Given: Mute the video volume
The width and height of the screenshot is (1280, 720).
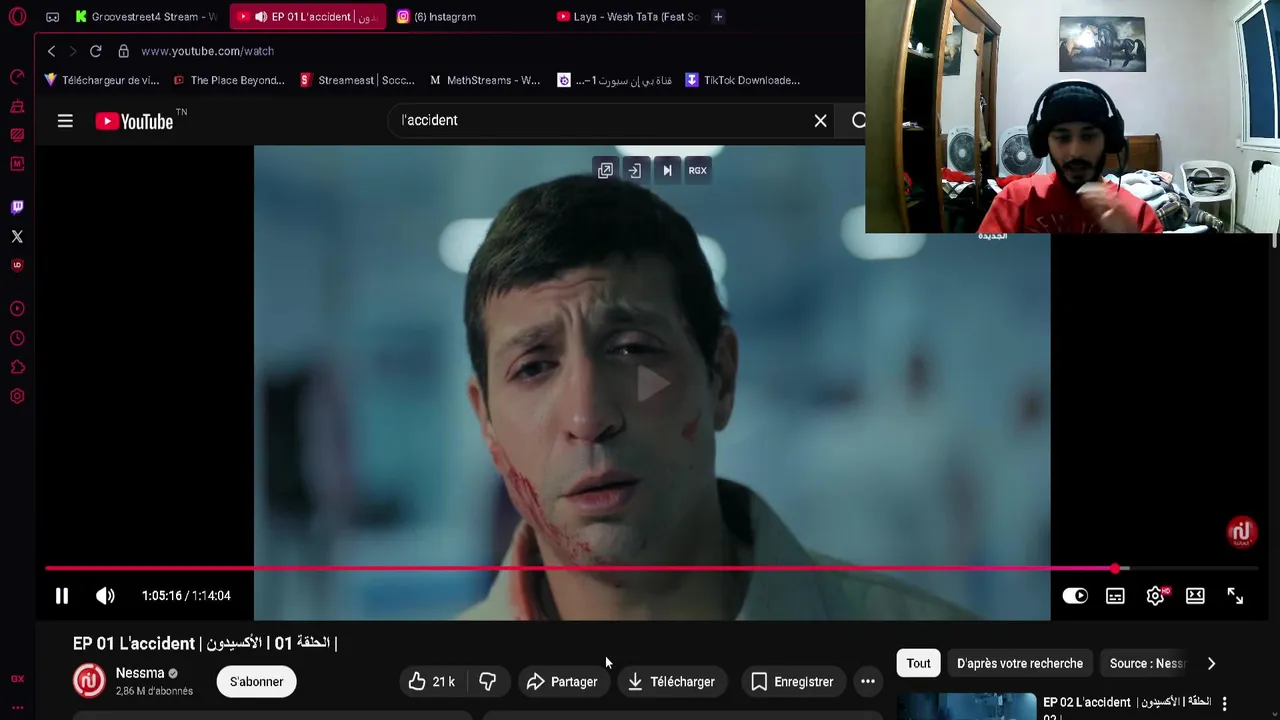Looking at the screenshot, I should pyautogui.click(x=105, y=596).
